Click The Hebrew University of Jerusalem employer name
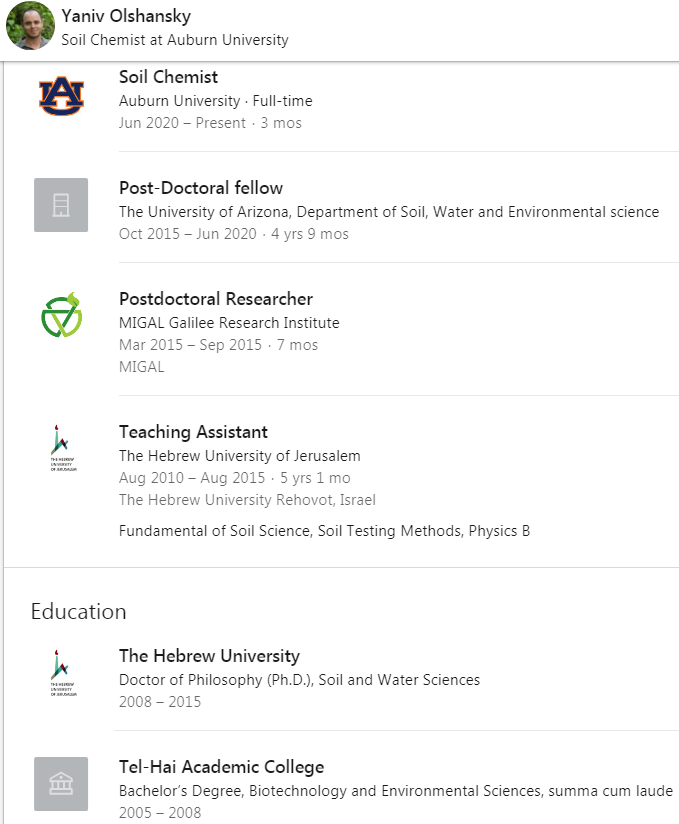The height and width of the screenshot is (824, 679). point(239,456)
